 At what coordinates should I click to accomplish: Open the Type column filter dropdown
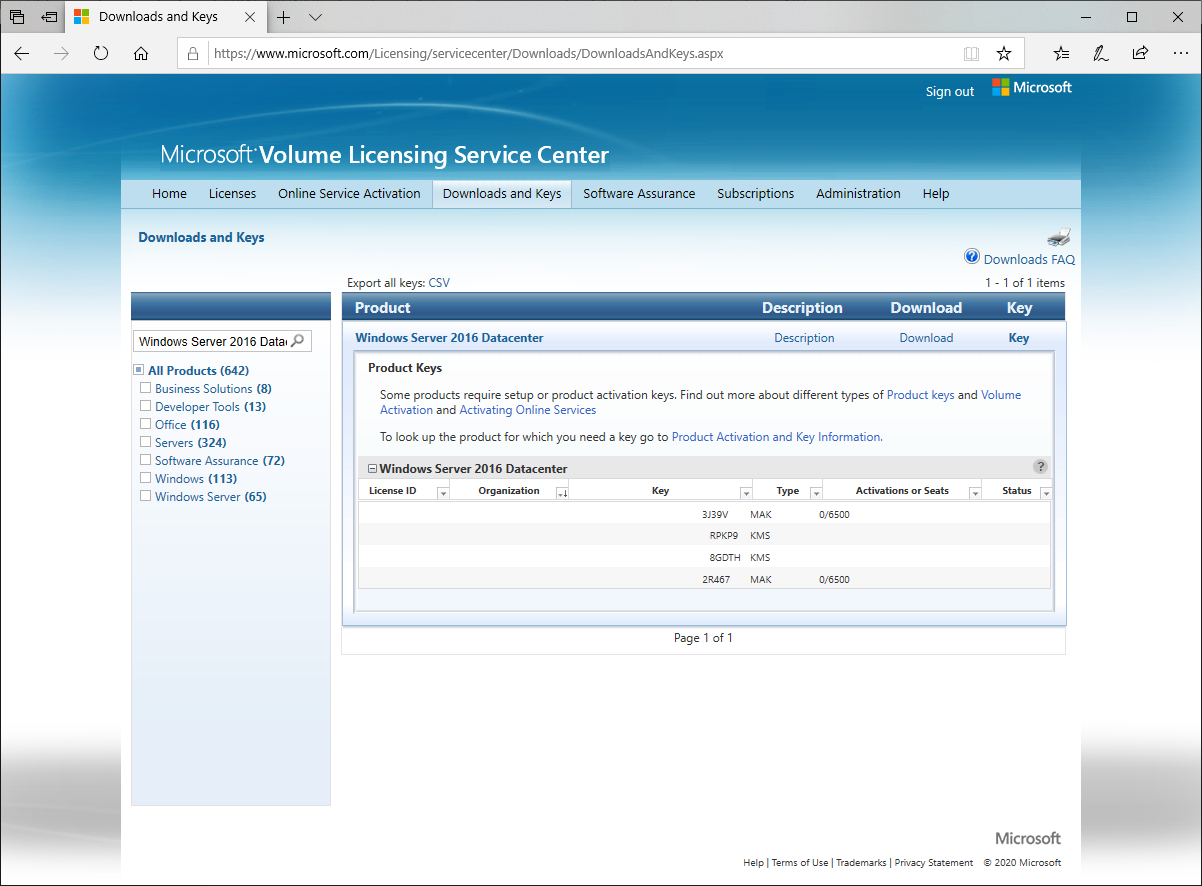(x=815, y=492)
